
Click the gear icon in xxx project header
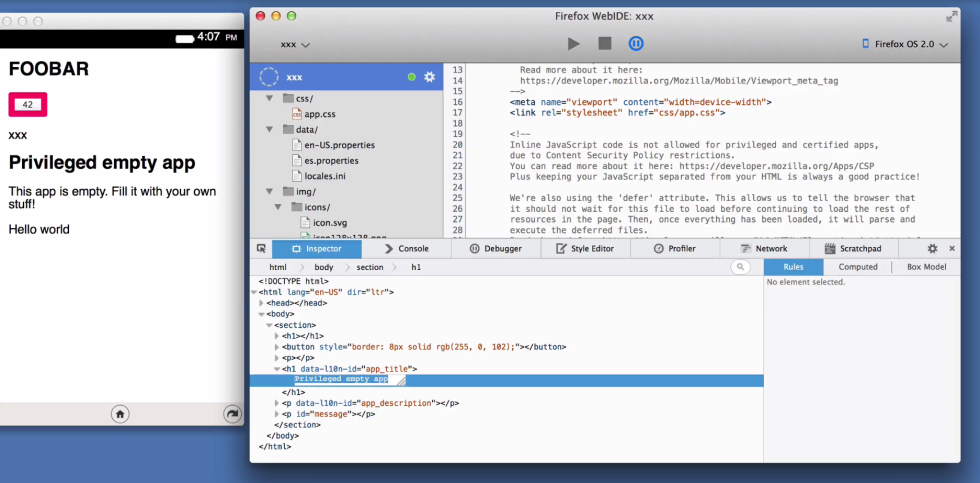tap(429, 77)
